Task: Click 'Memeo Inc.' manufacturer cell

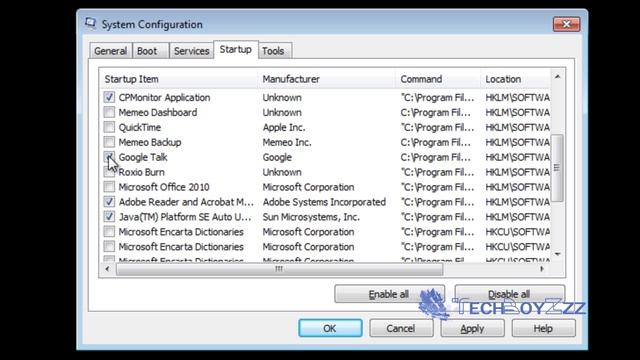Action: point(287,142)
